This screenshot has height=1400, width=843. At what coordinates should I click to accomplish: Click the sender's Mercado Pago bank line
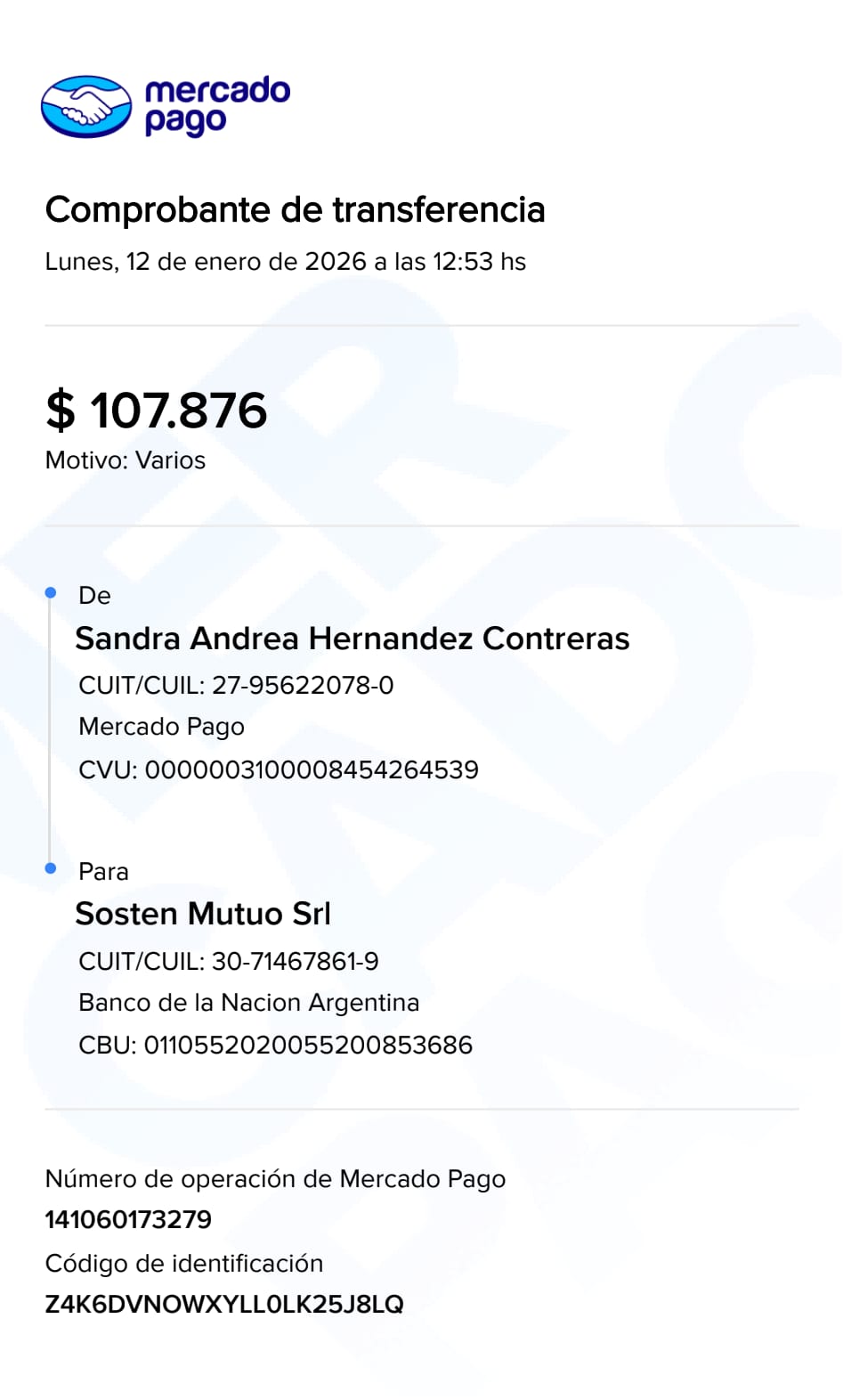coord(161,727)
